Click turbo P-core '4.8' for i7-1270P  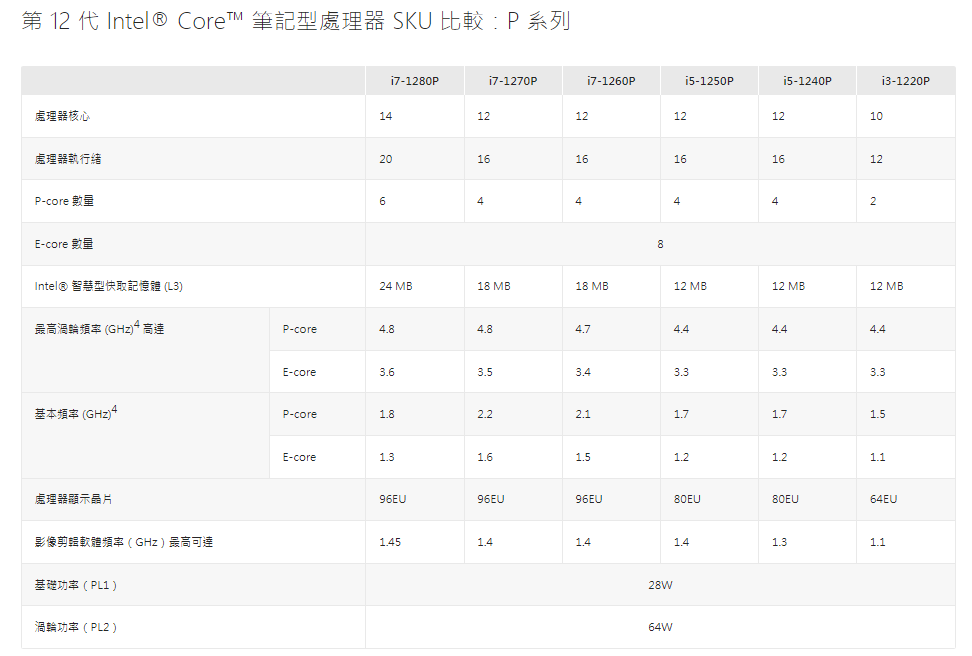(485, 329)
